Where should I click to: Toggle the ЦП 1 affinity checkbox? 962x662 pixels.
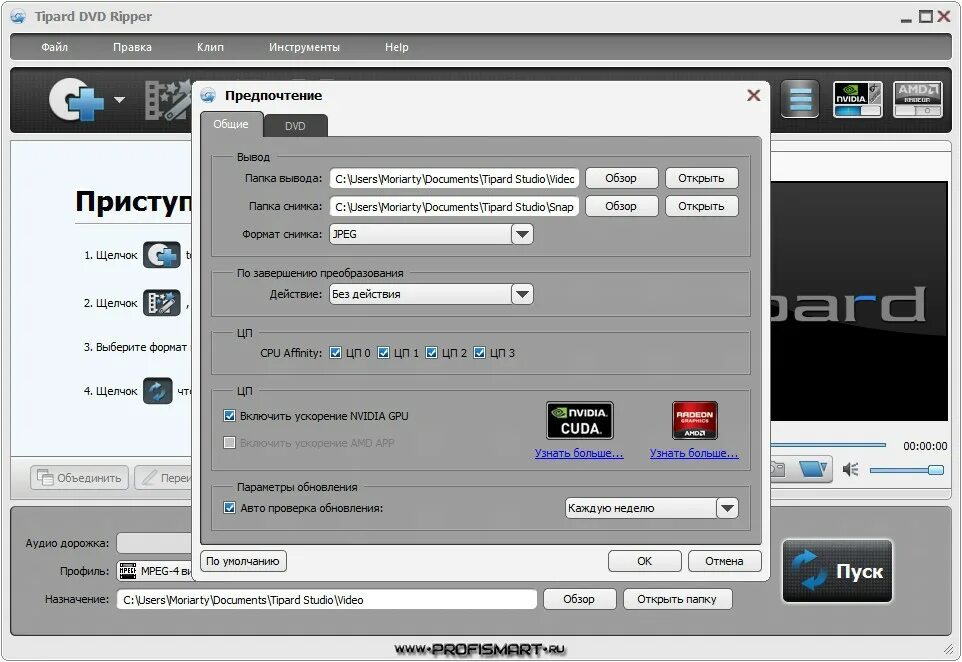point(383,353)
